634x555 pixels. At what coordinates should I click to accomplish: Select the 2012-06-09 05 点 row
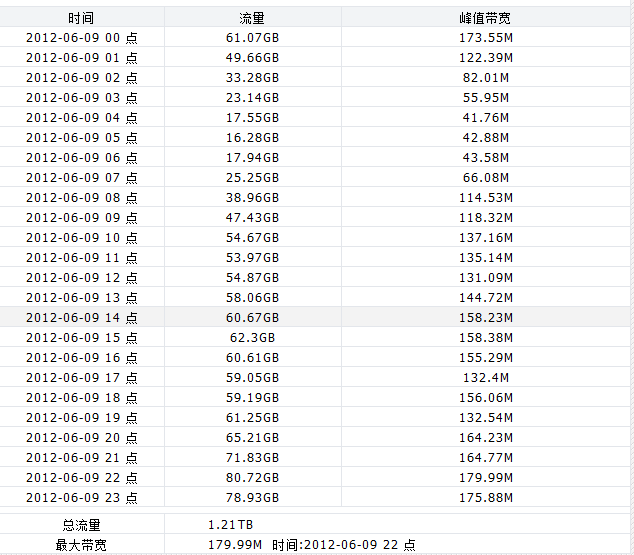pos(315,137)
